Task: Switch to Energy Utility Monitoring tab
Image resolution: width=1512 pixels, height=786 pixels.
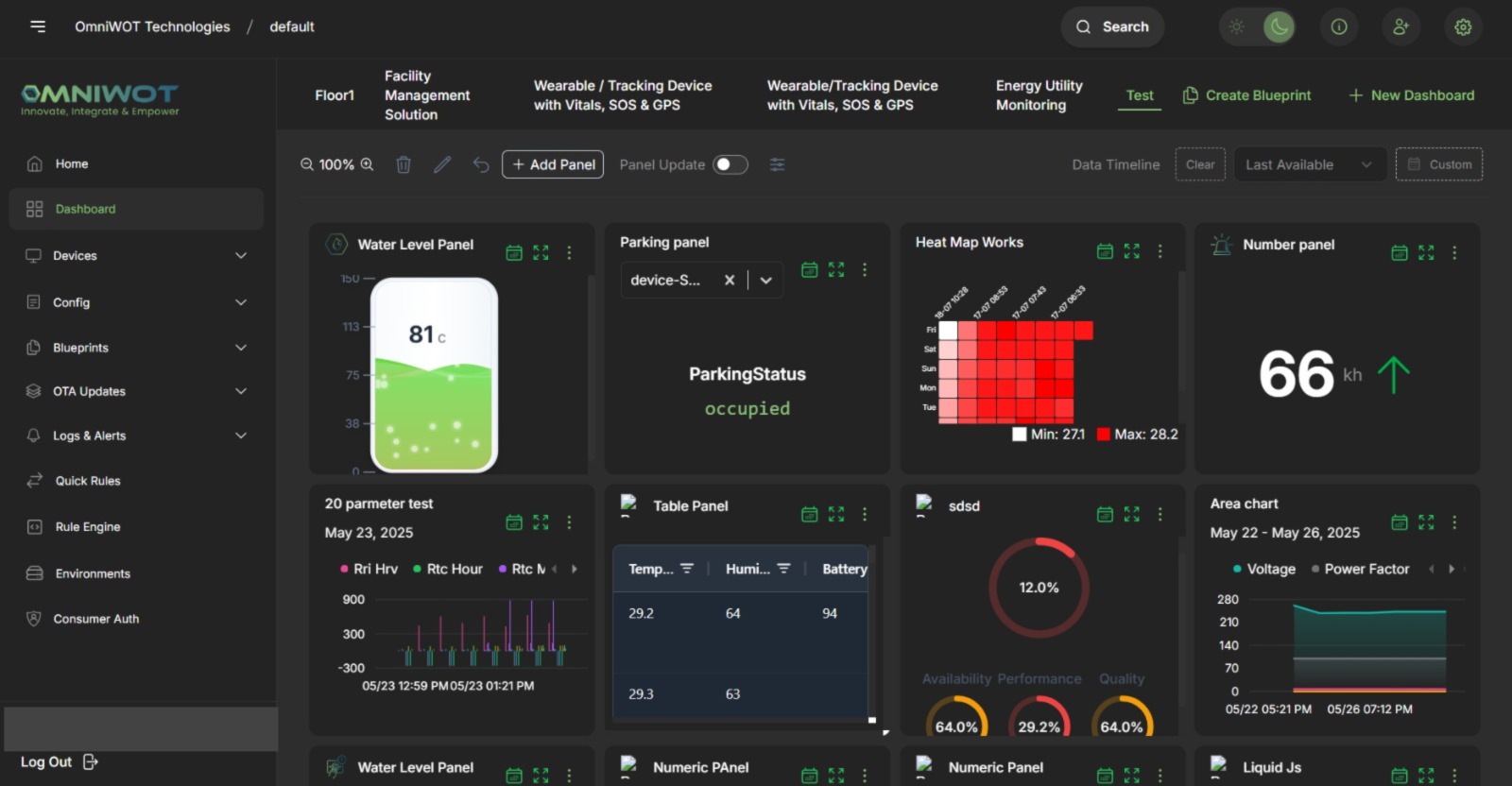Action: point(1039,95)
